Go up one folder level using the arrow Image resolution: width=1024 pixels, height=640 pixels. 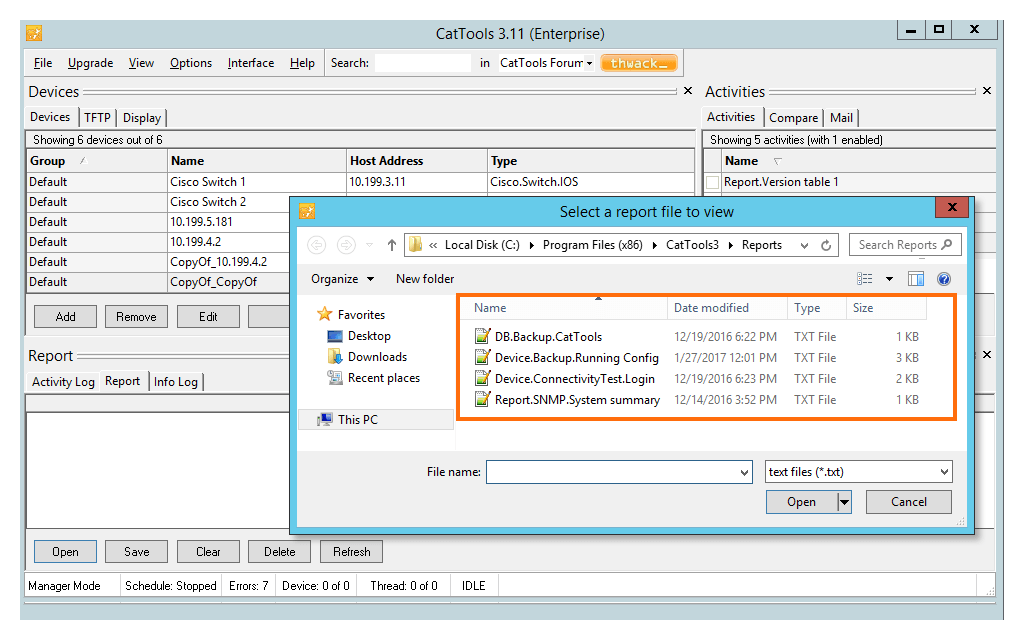pyautogui.click(x=391, y=244)
